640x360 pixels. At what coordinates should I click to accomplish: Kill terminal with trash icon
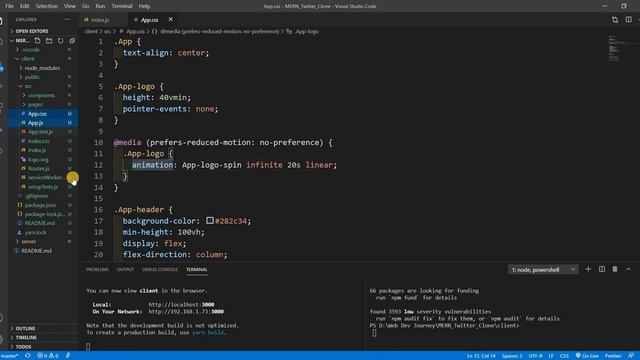(x=615, y=269)
